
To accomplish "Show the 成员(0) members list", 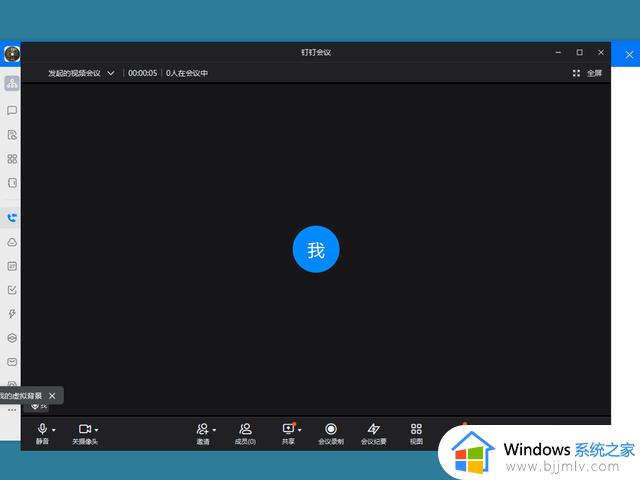I will pos(245,433).
